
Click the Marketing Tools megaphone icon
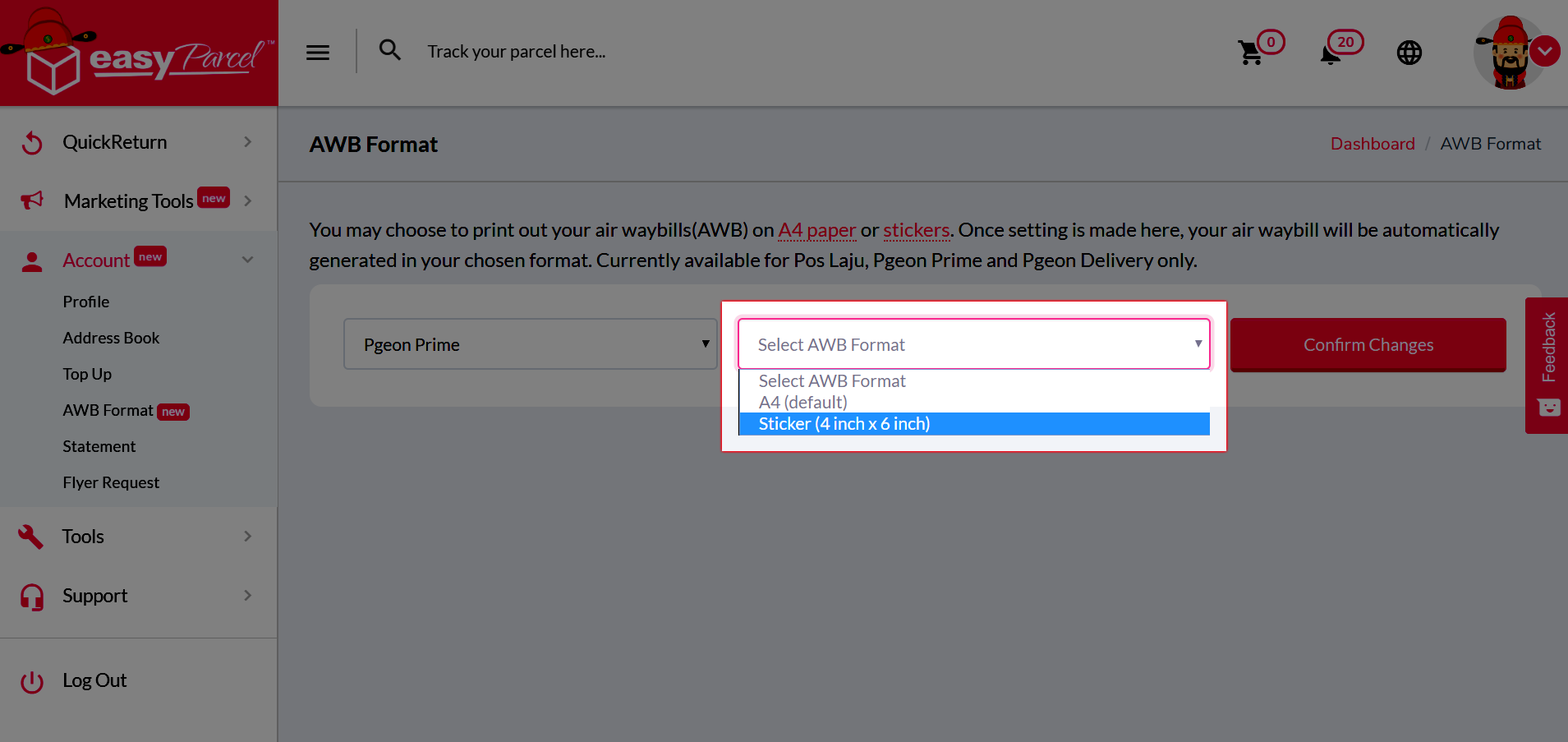[31, 200]
